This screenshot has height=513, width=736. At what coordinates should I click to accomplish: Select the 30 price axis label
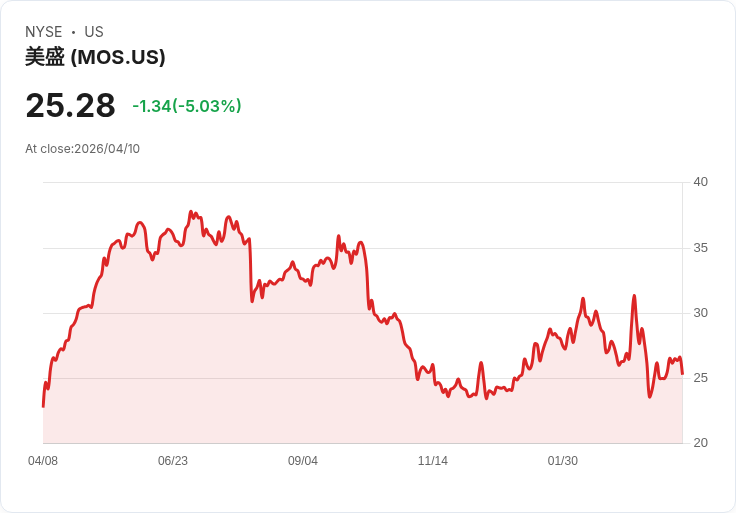(700, 313)
